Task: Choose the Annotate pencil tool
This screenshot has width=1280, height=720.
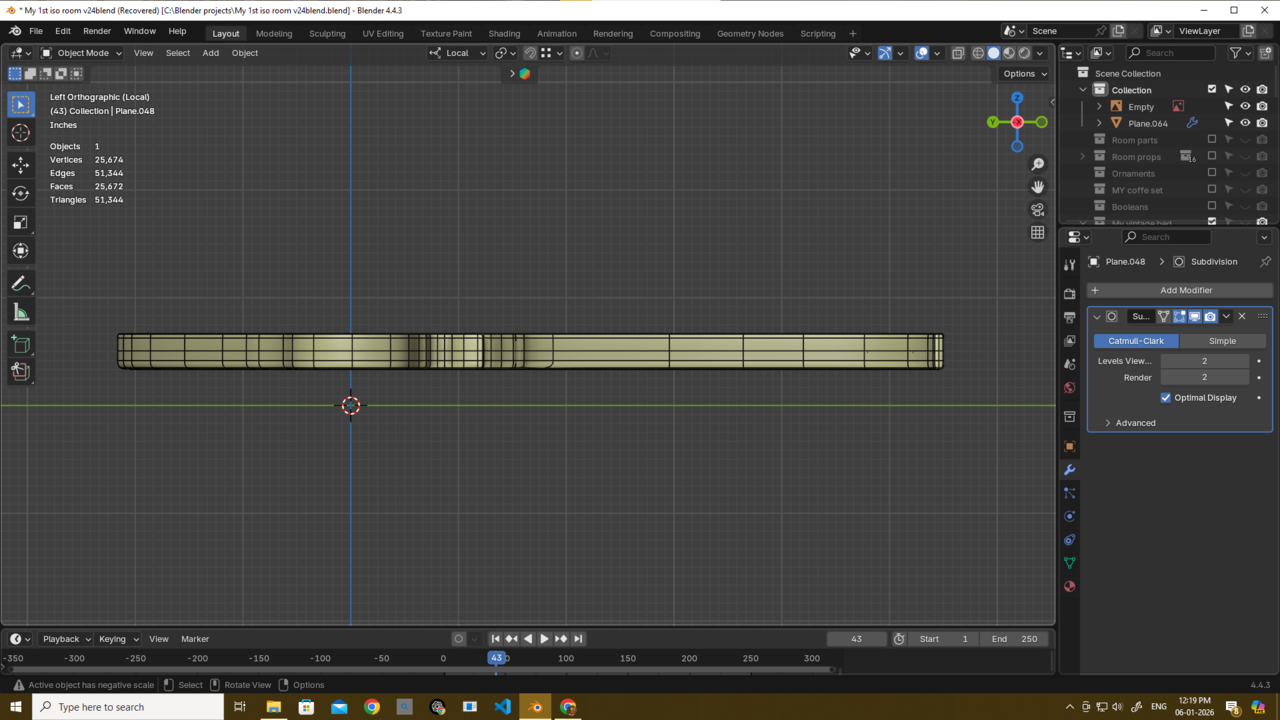Action: pos(20,284)
